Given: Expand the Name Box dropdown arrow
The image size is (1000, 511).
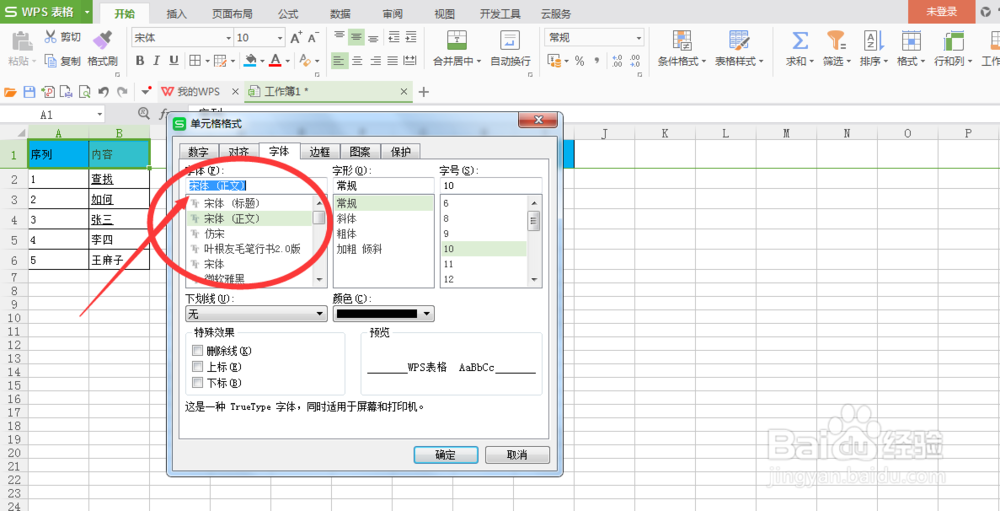Looking at the screenshot, I should pyautogui.click(x=100, y=114).
